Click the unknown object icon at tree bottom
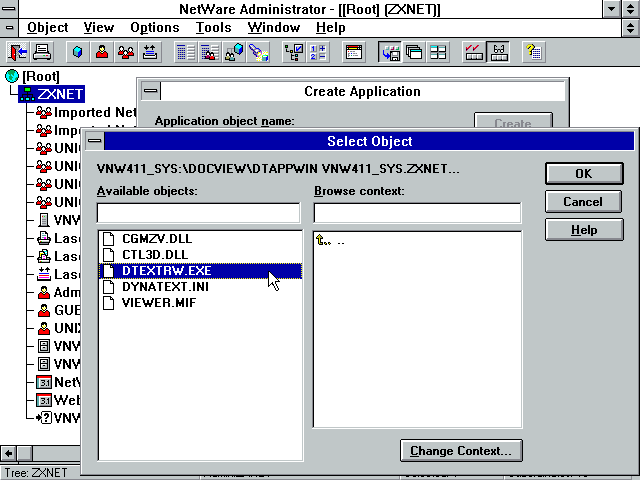 44,418
